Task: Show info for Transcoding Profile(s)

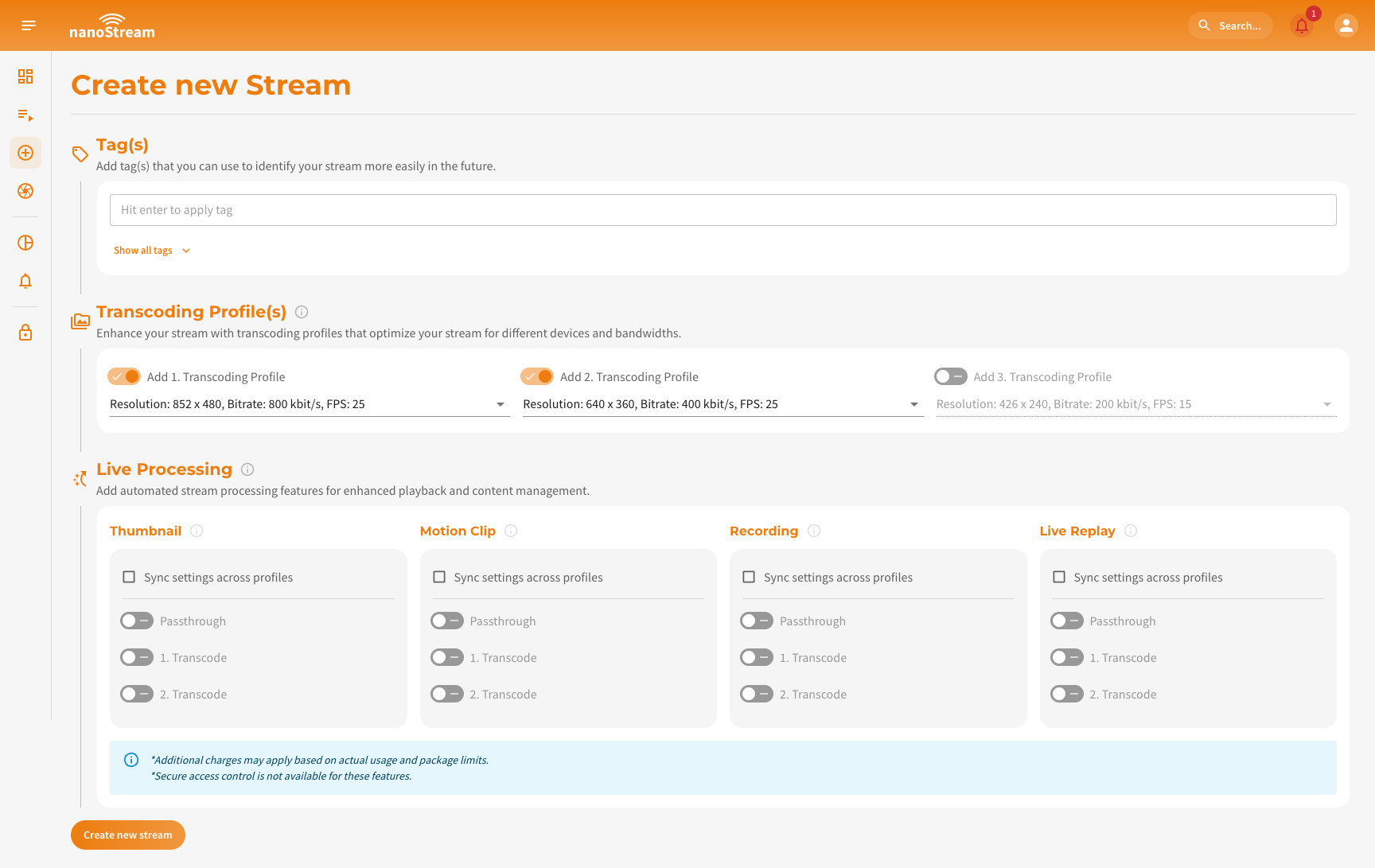Action: (x=302, y=312)
